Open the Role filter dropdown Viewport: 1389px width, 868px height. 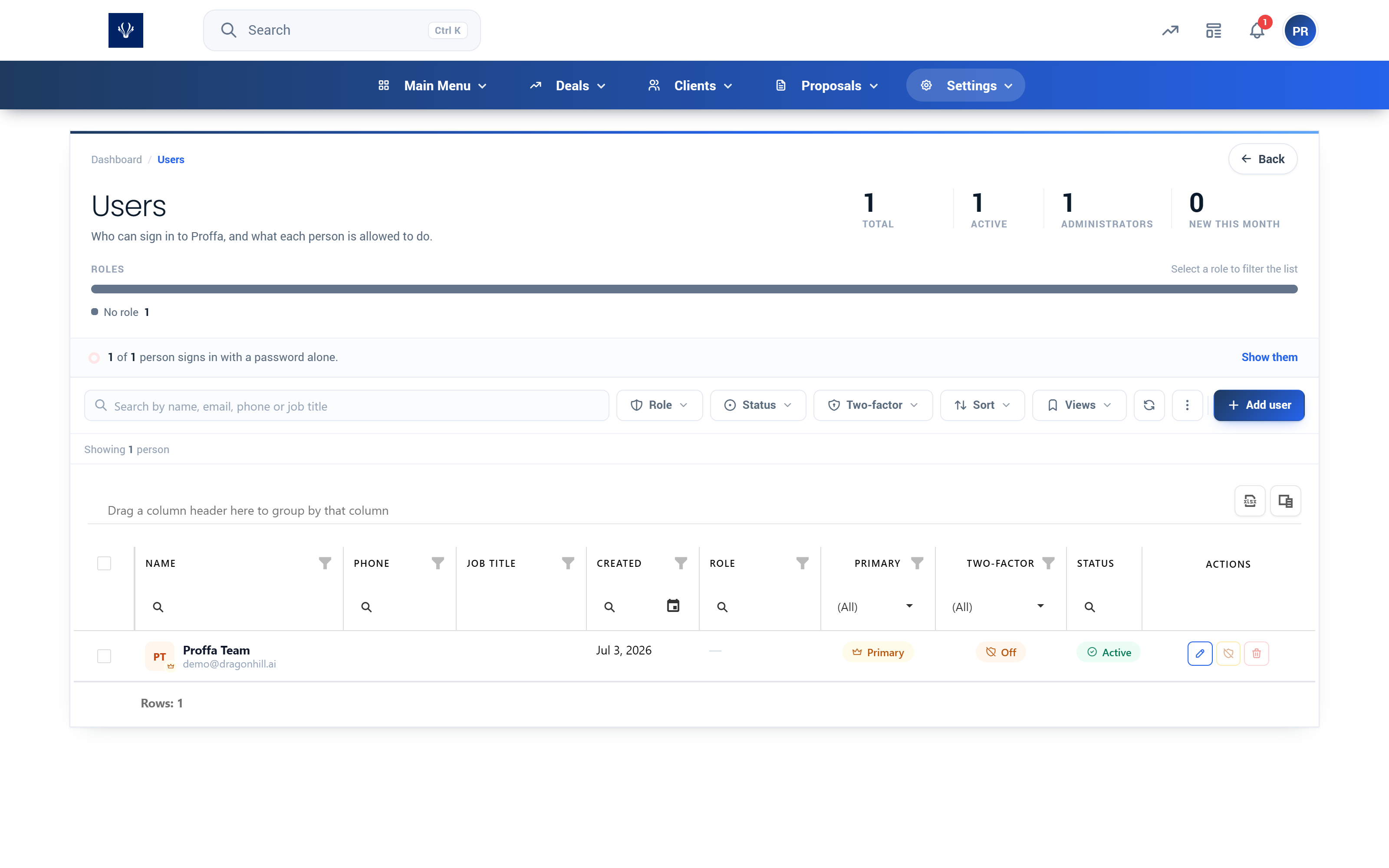[x=659, y=405]
